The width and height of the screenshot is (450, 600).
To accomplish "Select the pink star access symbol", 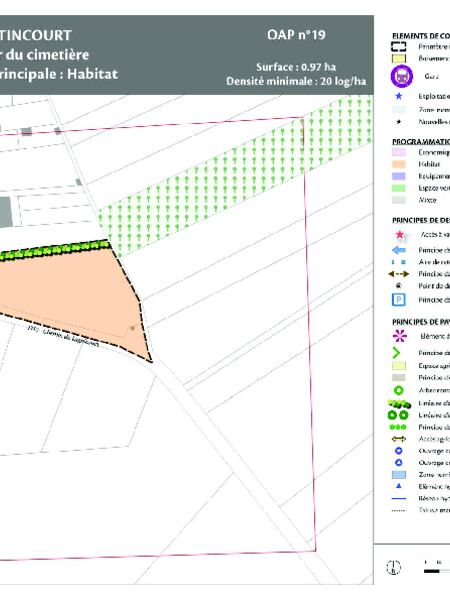I will click(x=399, y=235).
